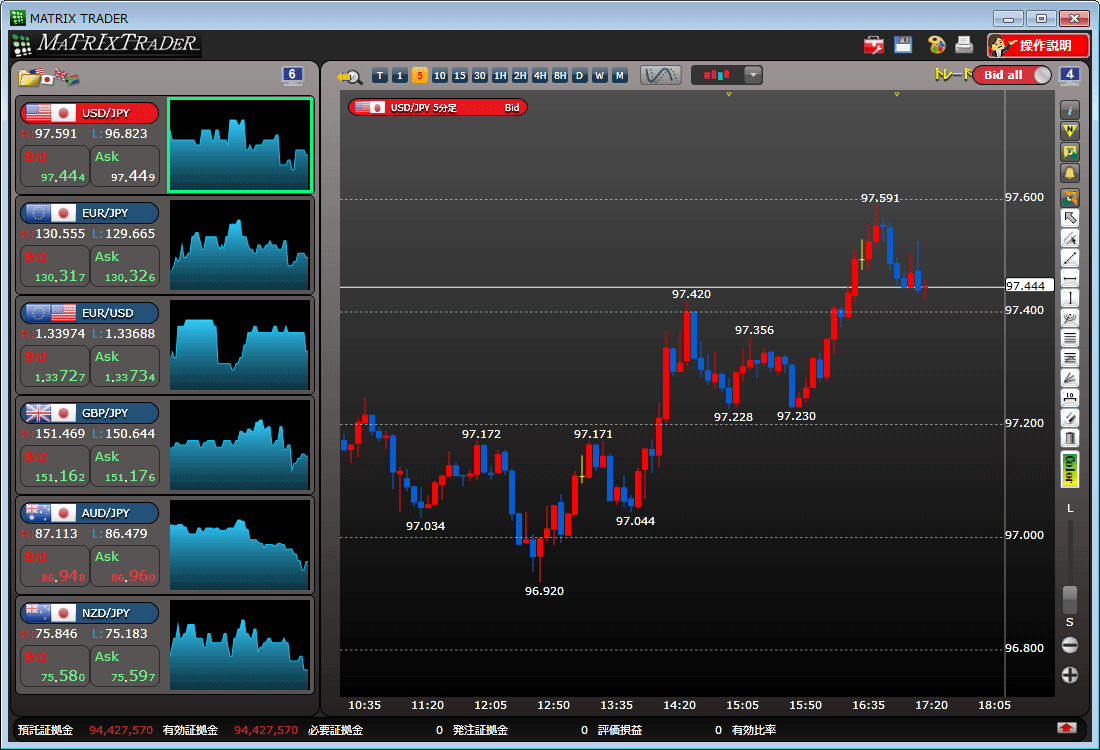The image size is (1100, 750).
Task: Click the USD/JPY pair label
Action: [x=90, y=113]
